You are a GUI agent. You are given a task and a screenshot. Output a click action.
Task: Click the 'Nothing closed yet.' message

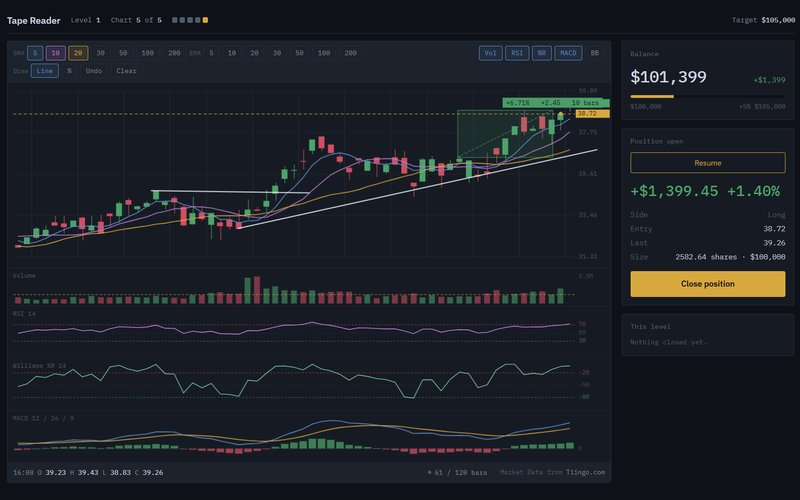click(668, 342)
